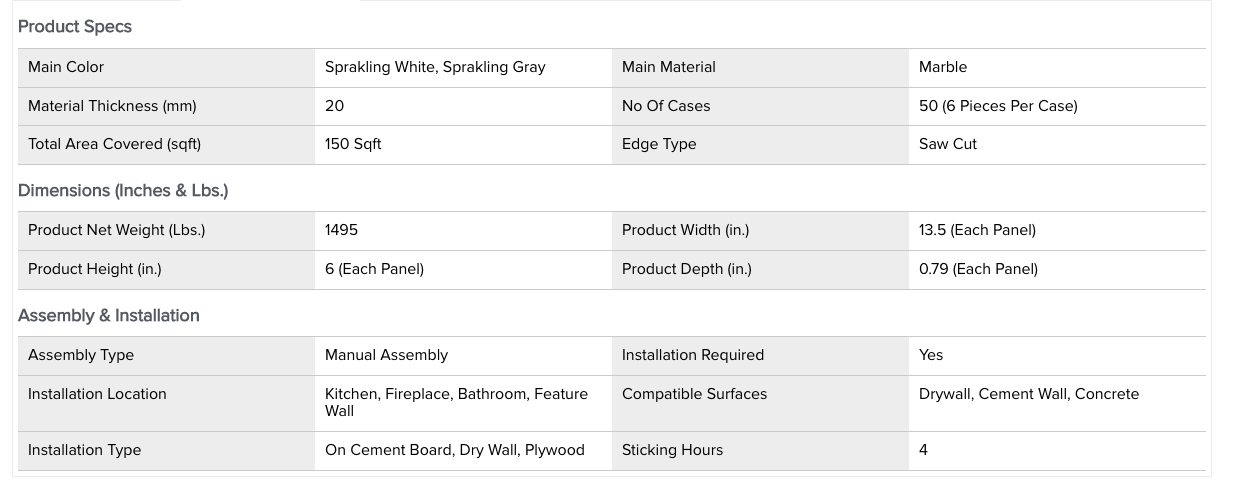Click the Sprakling White, Sprakling Gray value
Image resolution: width=1239 pixels, height=493 pixels.
[435, 67]
